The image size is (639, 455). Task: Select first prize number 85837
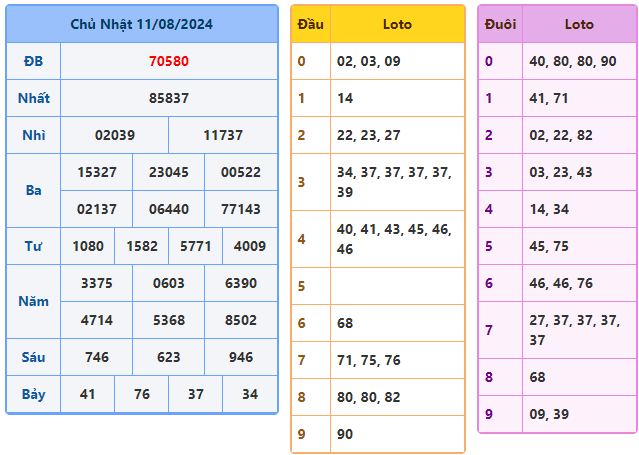[168, 98]
